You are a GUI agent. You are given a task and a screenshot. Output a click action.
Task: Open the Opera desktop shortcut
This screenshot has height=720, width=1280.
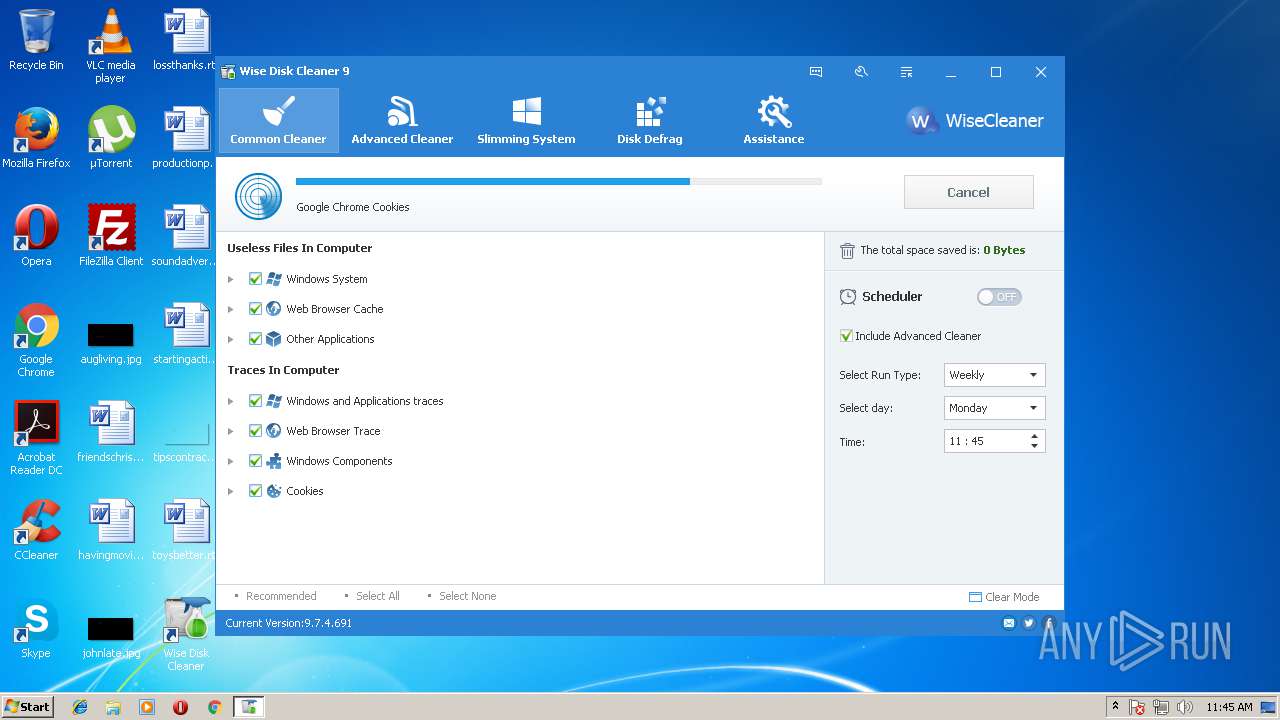(36, 236)
